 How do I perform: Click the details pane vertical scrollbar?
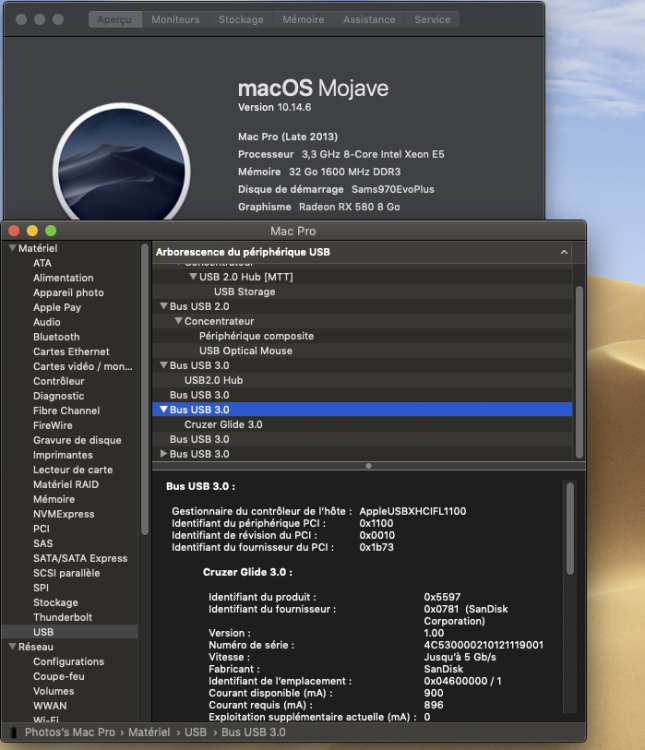[x=570, y=528]
